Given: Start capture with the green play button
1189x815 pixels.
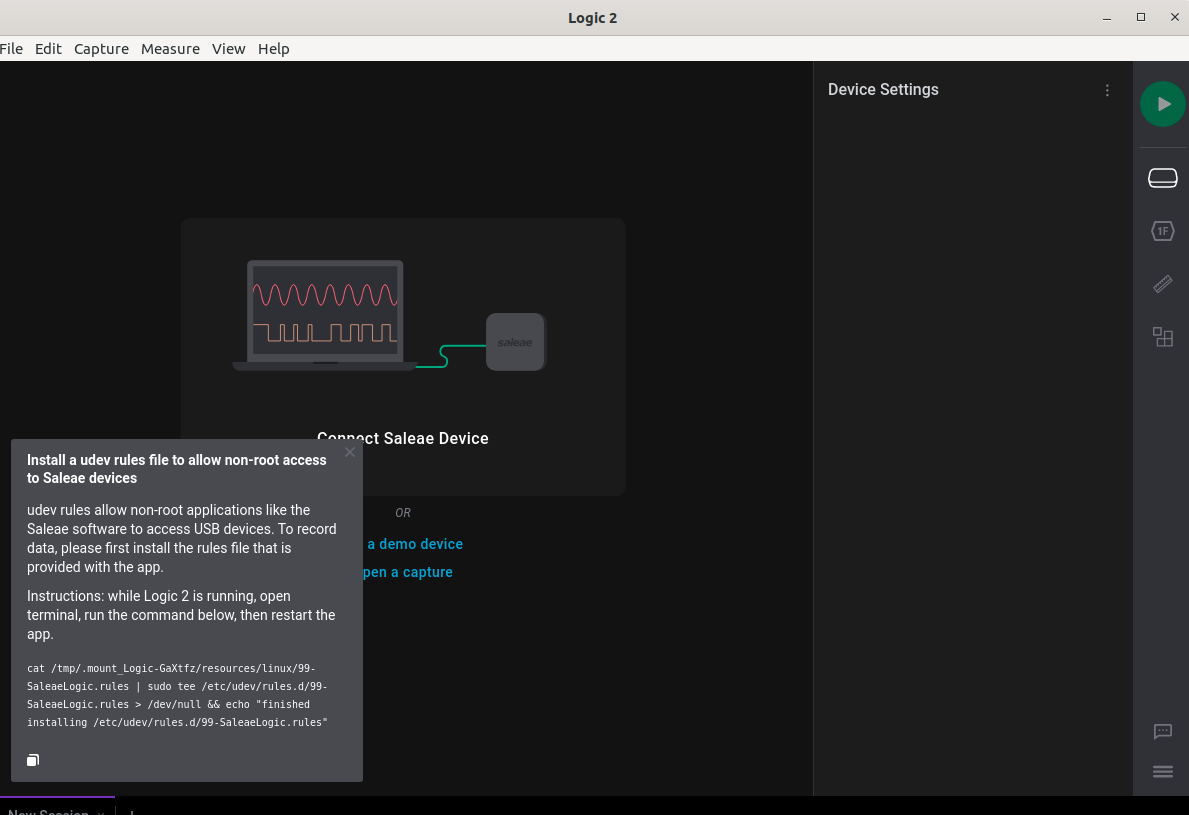Looking at the screenshot, I should [1162, 104].
